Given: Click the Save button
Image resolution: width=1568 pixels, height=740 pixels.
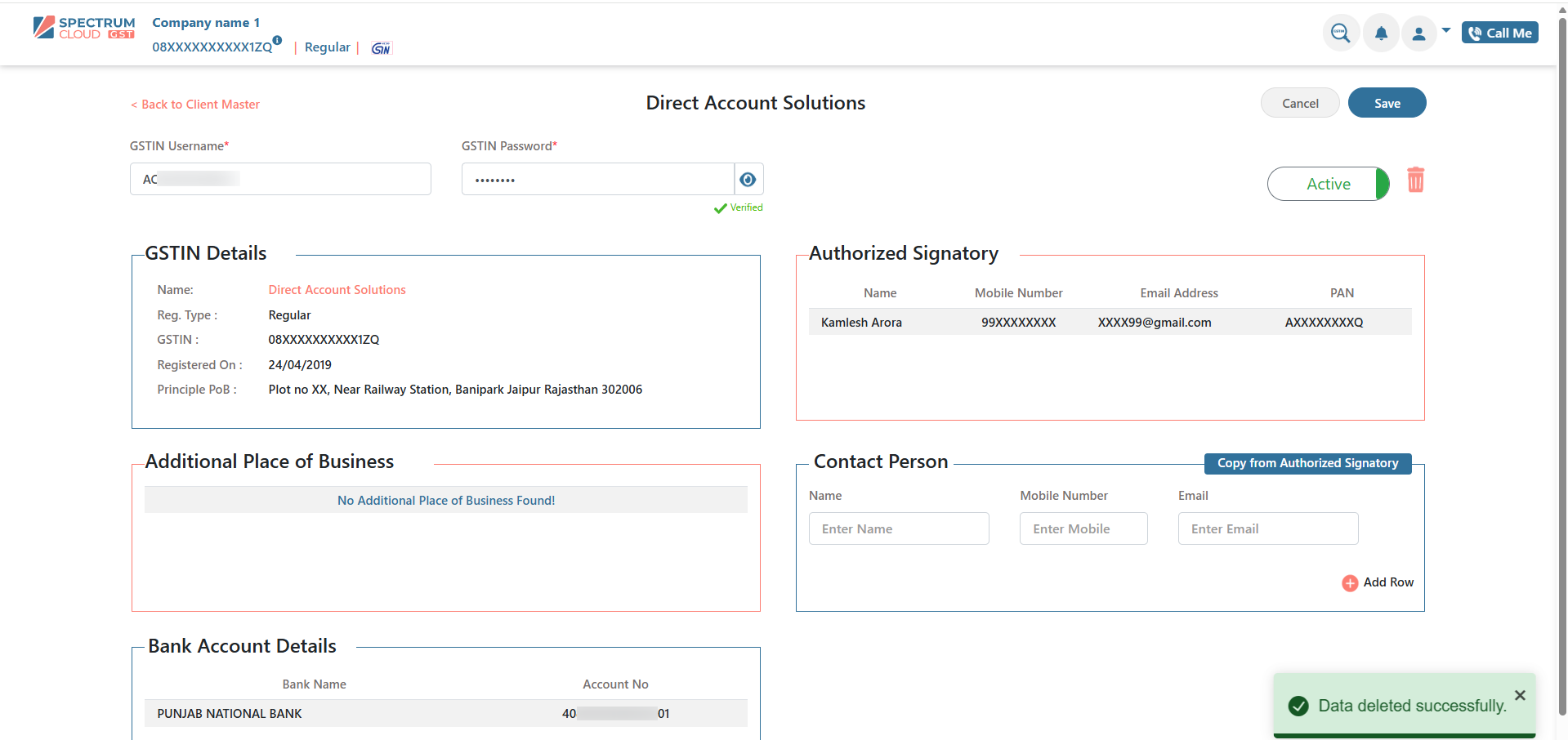Looking at the screenshot, I should (x=1387, y=103).
